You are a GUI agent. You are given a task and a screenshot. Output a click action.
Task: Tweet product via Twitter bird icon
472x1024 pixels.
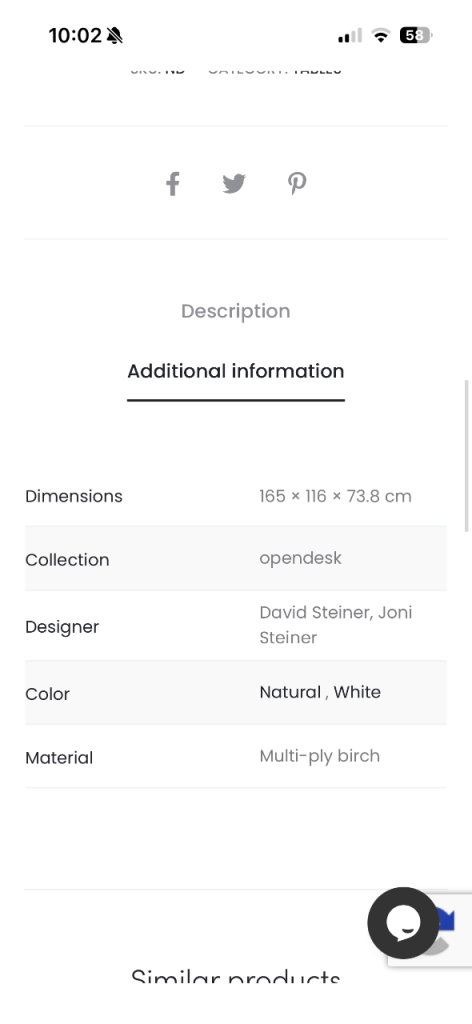(234, 184)
